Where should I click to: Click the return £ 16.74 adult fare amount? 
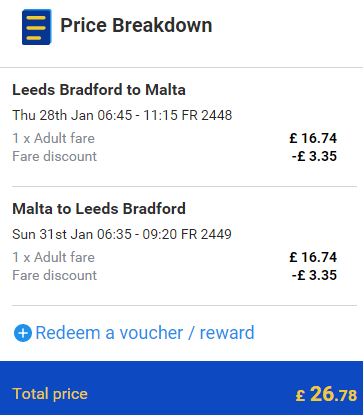tap(313, 257)
